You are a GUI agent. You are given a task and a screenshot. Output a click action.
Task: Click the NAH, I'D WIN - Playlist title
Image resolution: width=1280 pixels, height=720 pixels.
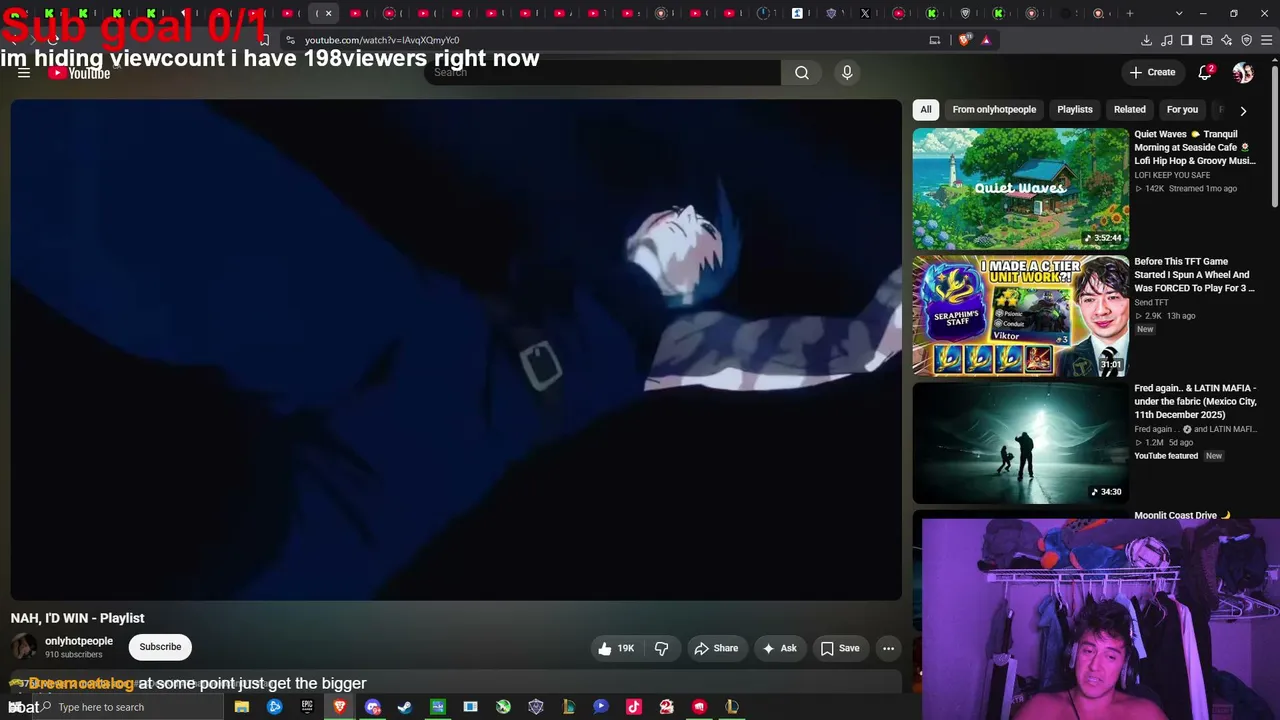coord(78,618)
